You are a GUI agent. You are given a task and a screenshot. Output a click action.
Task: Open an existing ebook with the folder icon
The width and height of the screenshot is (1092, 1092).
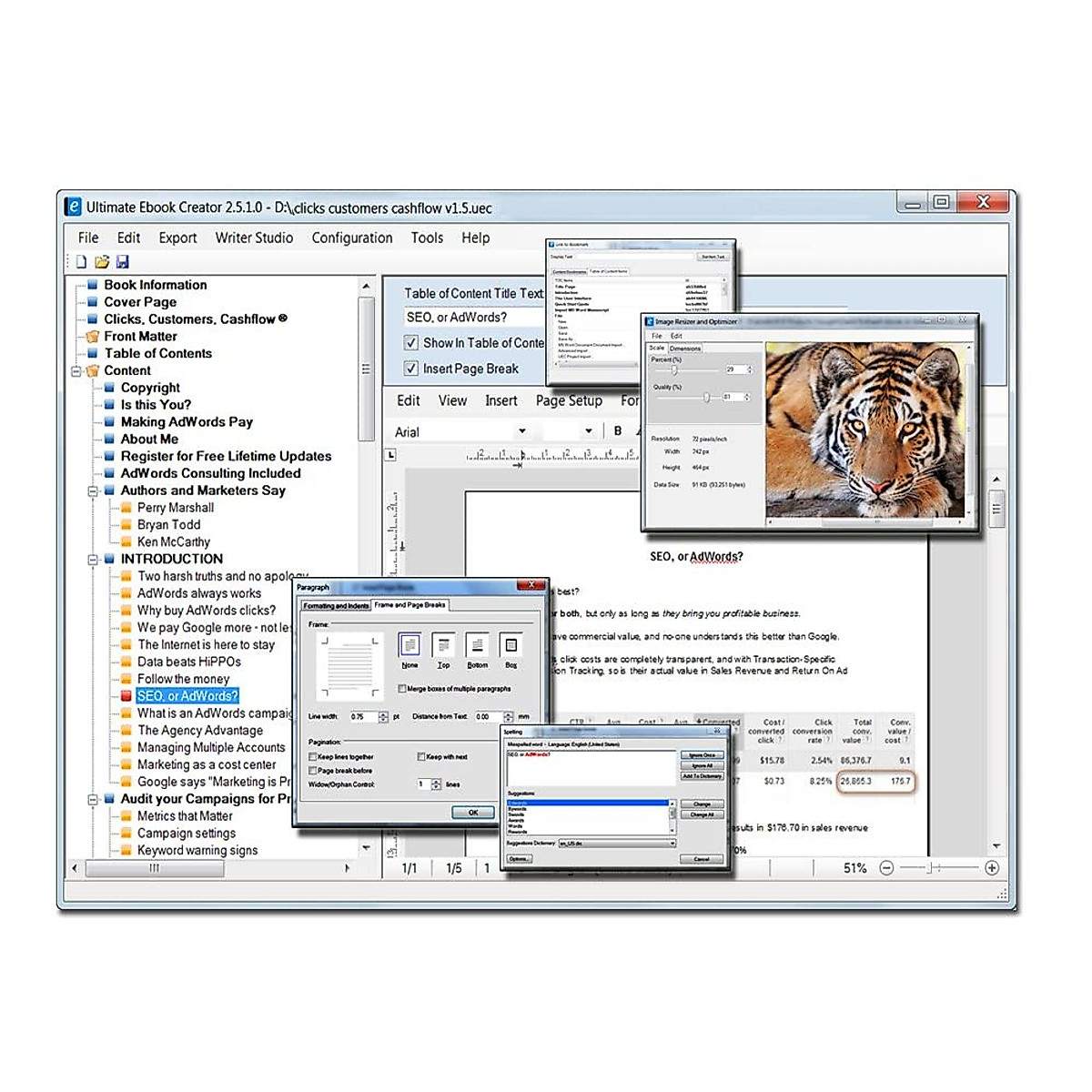pos(102,261)
